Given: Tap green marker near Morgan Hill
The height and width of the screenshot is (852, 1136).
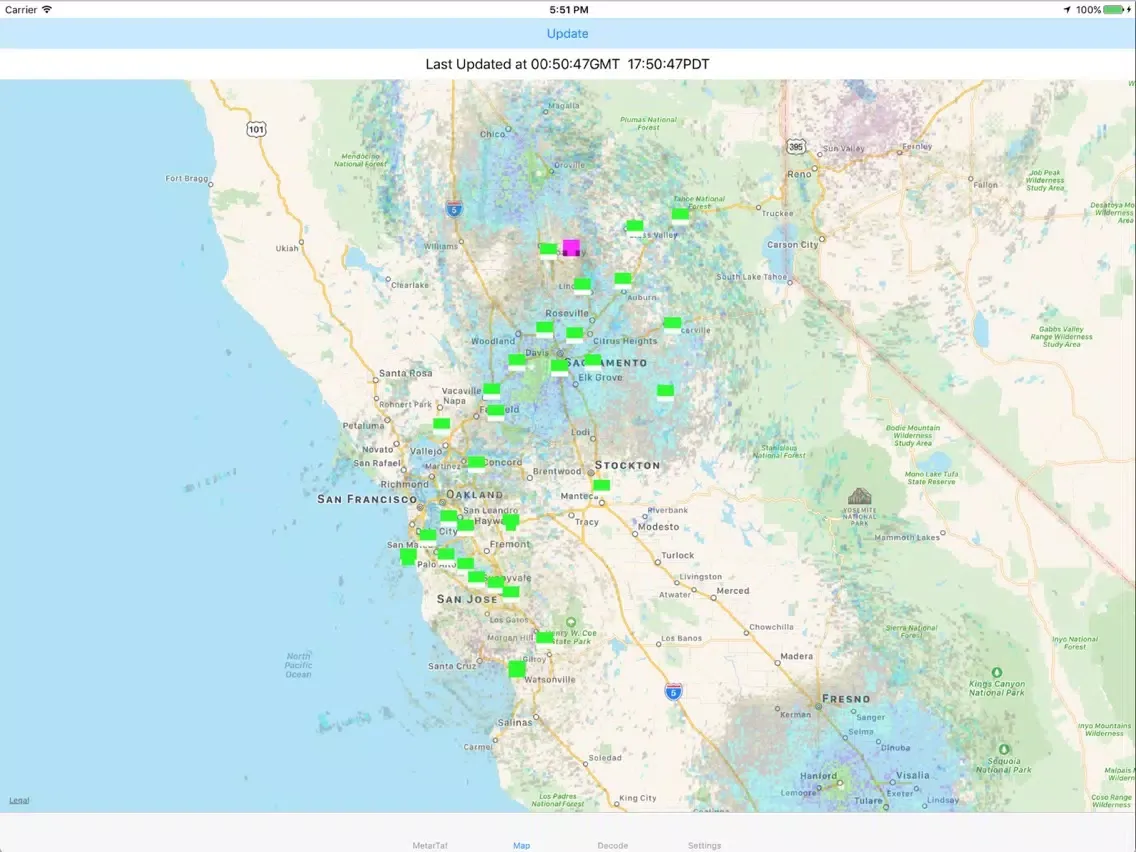Looking at the screenshot, I should tap(544, 638).
